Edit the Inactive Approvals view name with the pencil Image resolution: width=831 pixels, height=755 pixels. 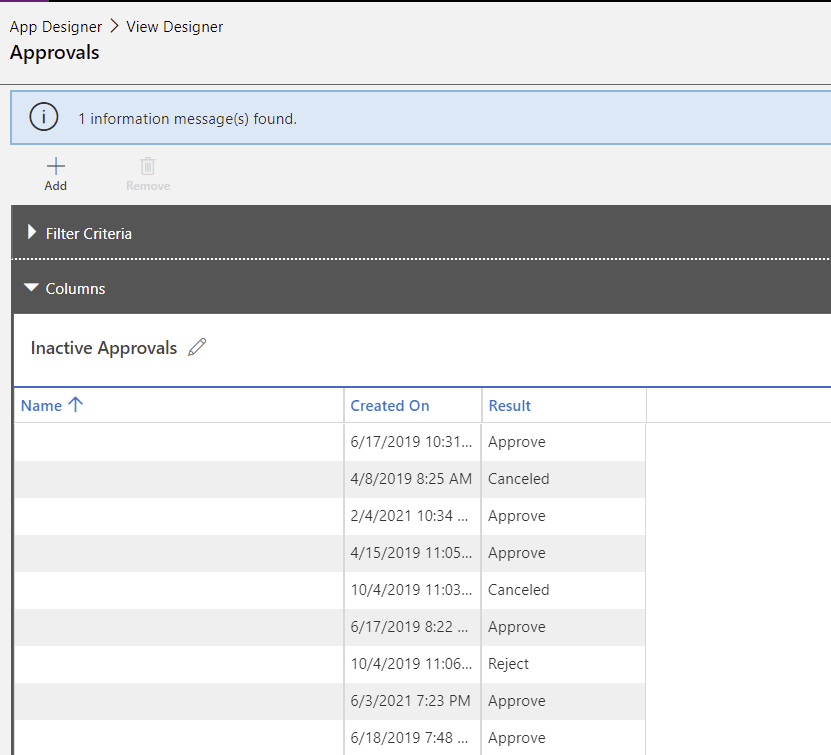(197, 348)
